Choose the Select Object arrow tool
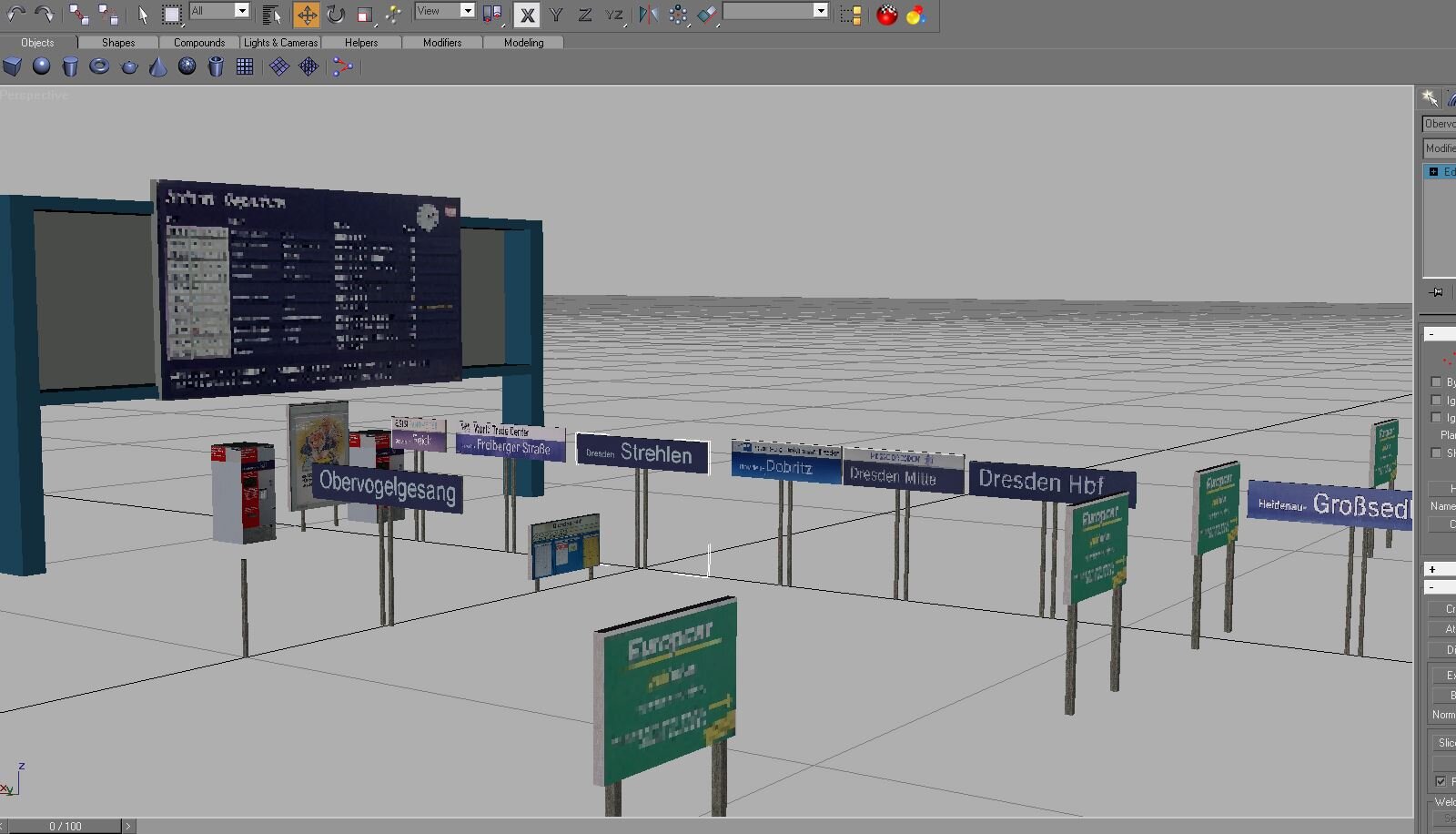 [143, 15]
